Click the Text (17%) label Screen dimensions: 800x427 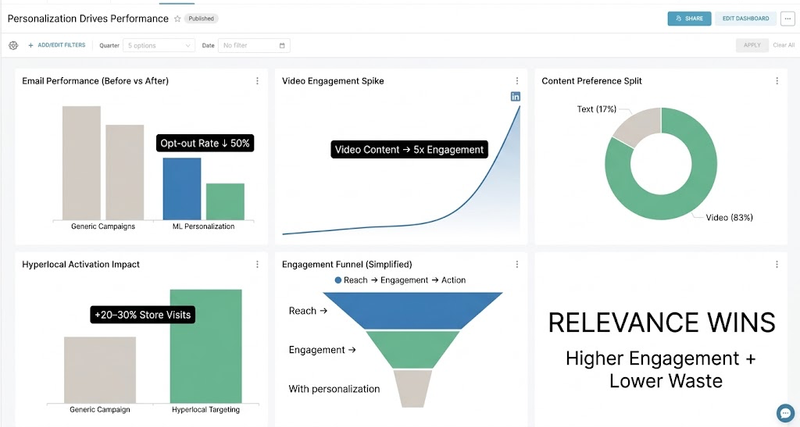point(596,109)
